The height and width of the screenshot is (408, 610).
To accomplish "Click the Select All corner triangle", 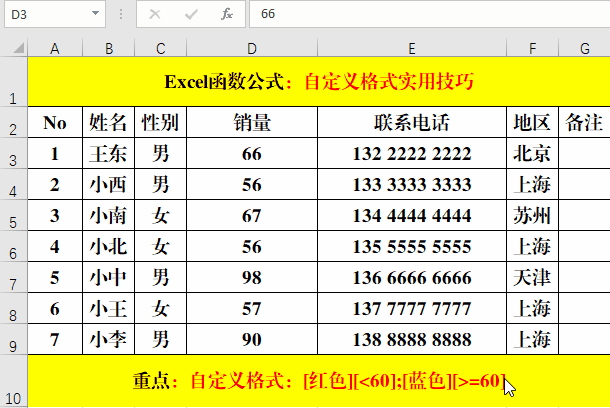I will (x=18, y=48).
